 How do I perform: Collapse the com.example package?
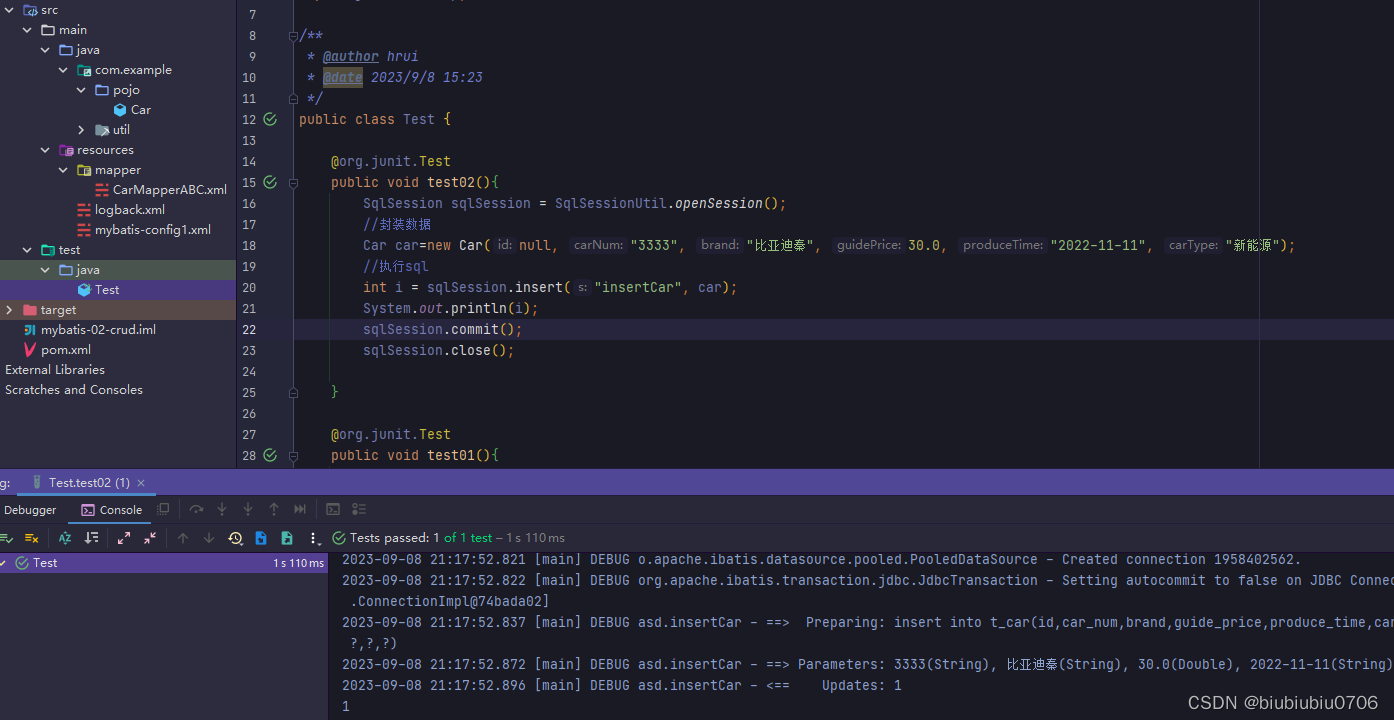pyautogui.click(x=63, y=70)
